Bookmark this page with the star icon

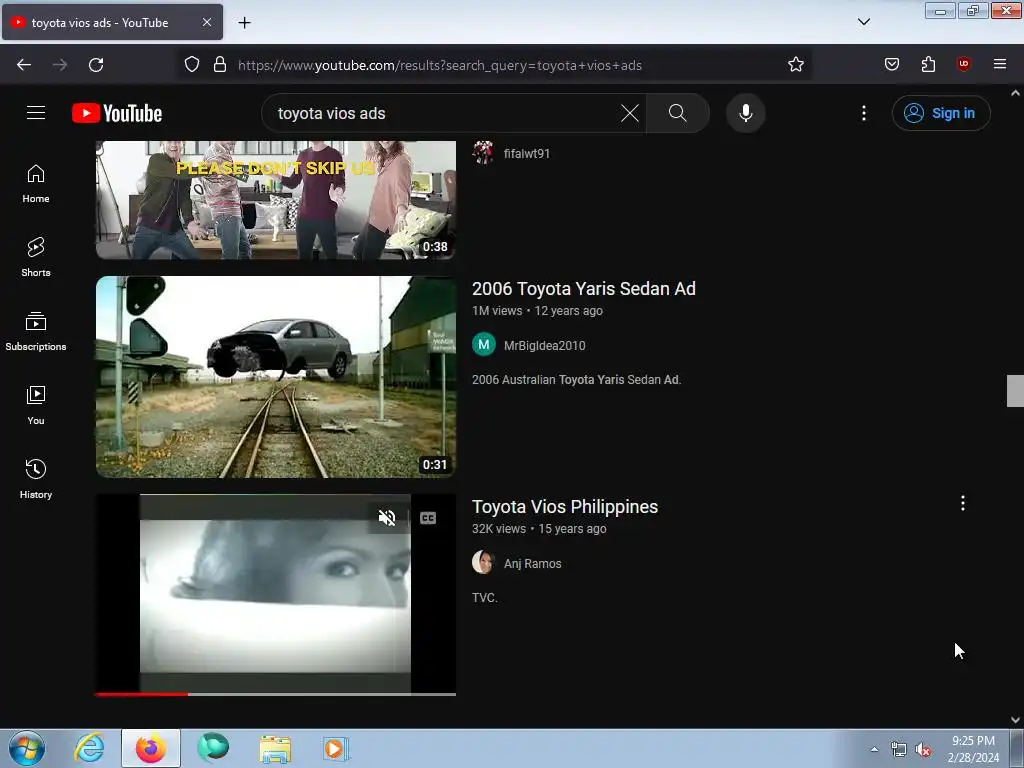795,65
